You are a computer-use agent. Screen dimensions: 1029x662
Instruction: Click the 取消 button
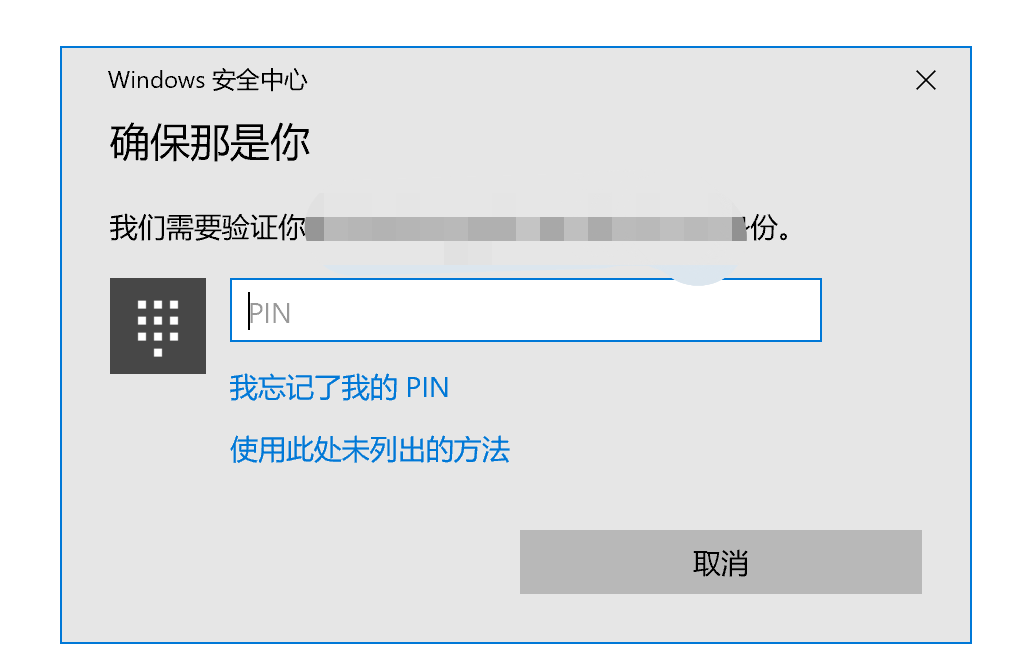tap(721, 562)
